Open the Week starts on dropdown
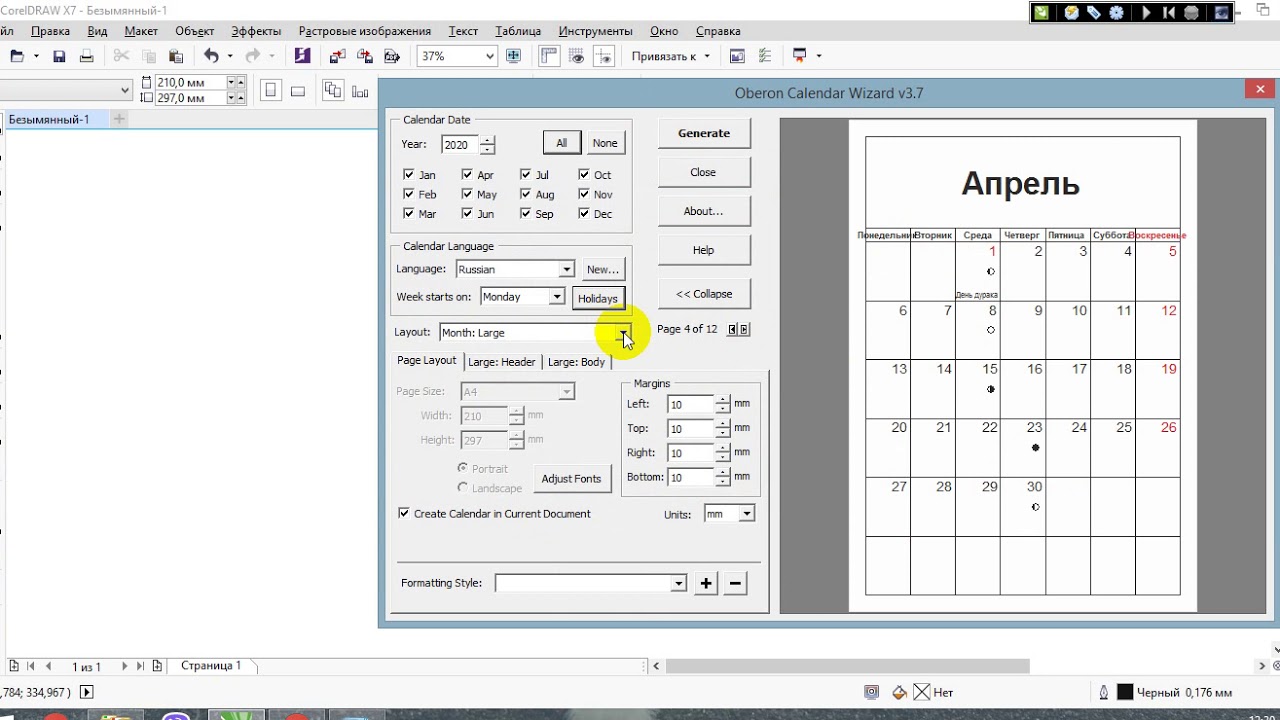This screenshot has width=1280, height=720. tap(557, 297)
